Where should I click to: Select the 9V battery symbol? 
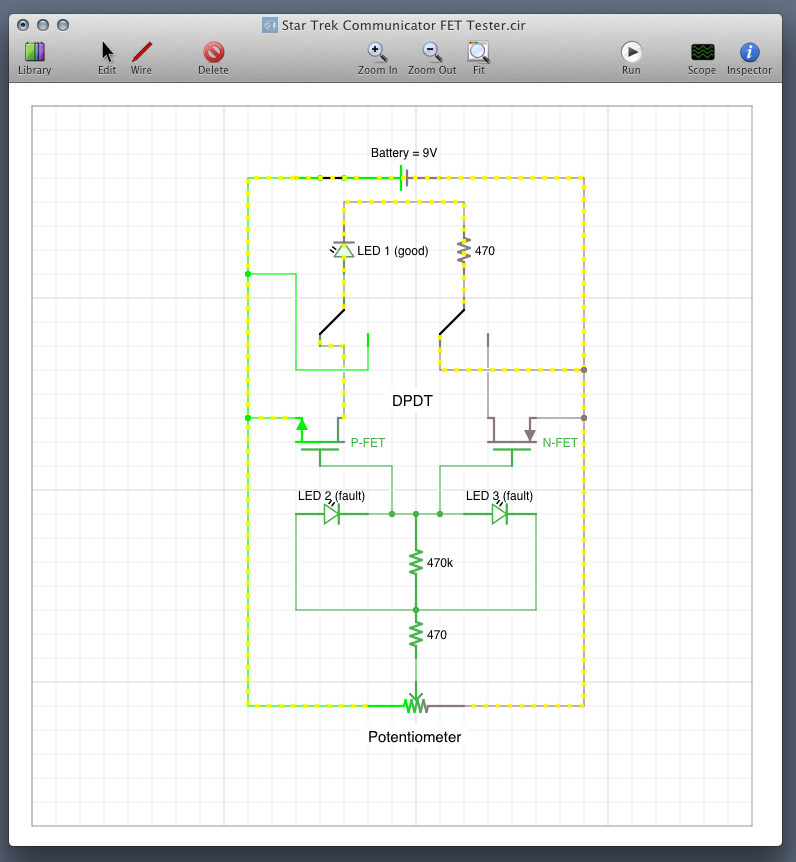(404, 178)
